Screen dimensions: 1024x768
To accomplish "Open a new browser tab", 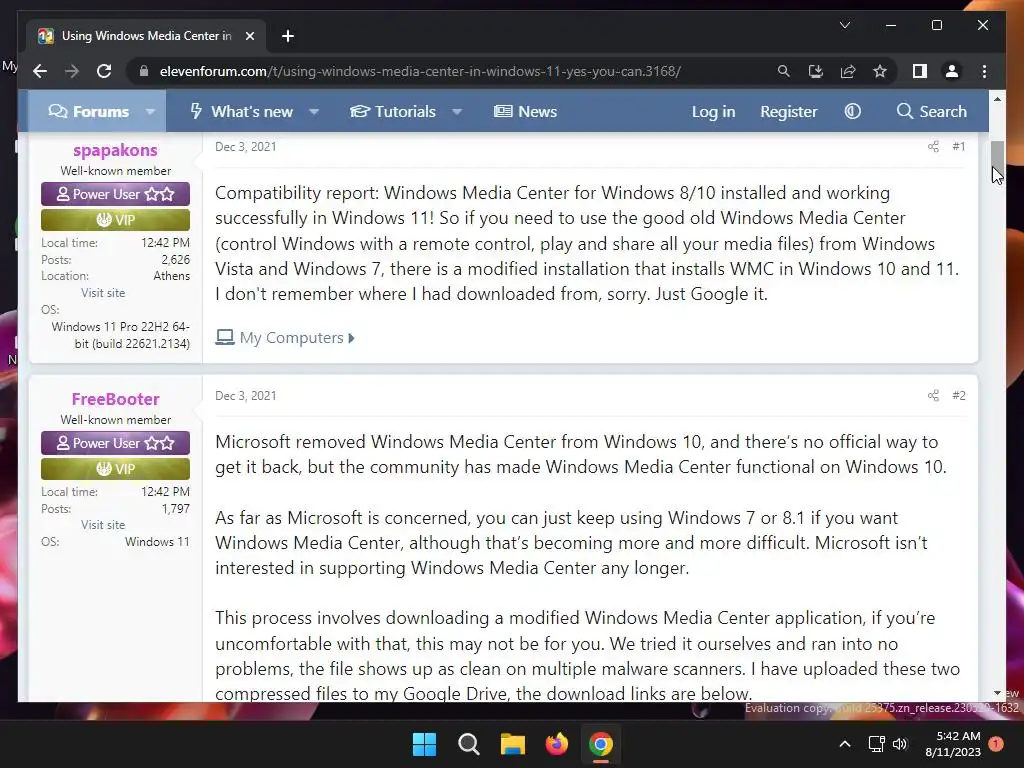I will [287, 36].
